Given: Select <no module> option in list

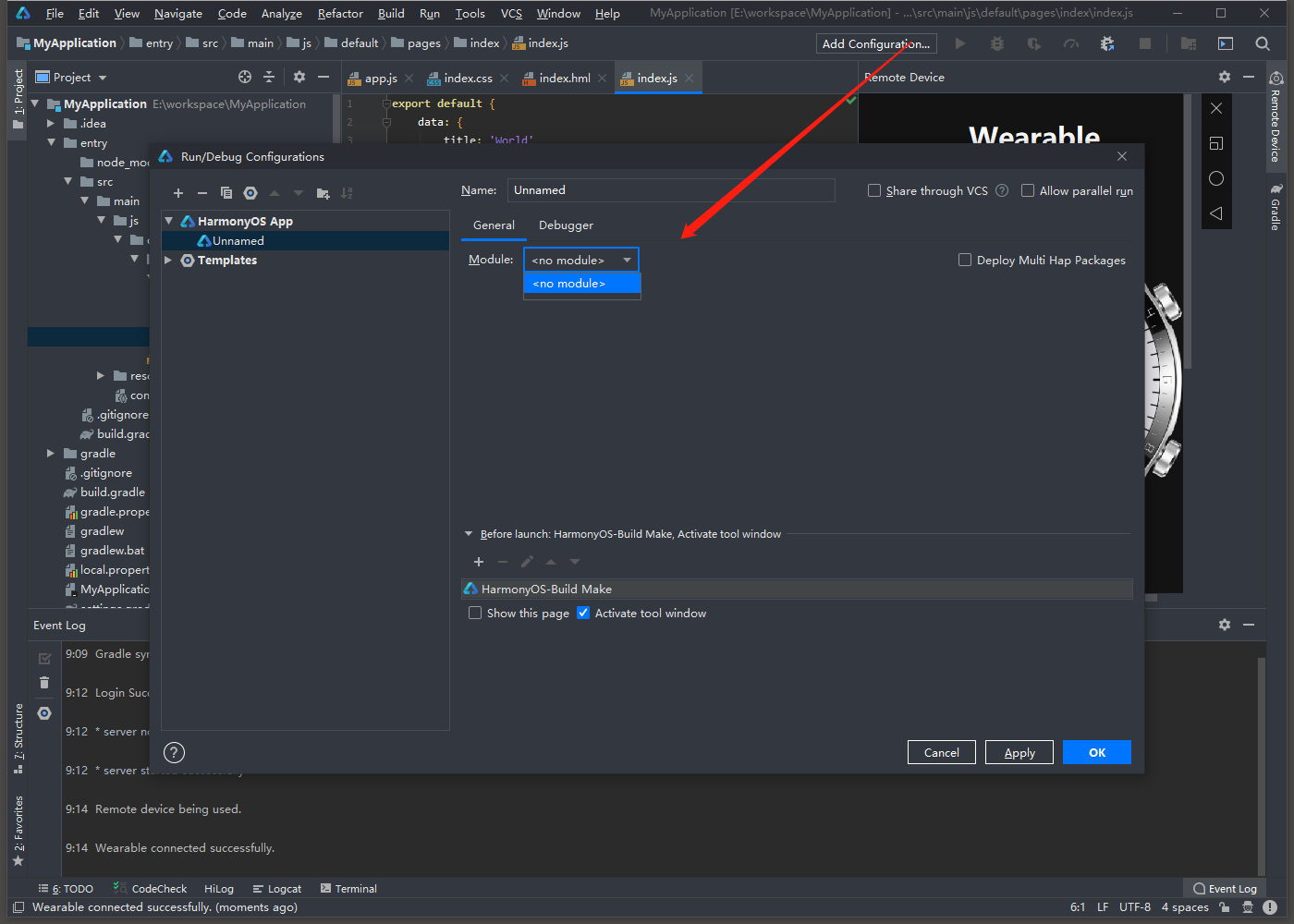Looking at the screenshot, I should tap(582, 284).
